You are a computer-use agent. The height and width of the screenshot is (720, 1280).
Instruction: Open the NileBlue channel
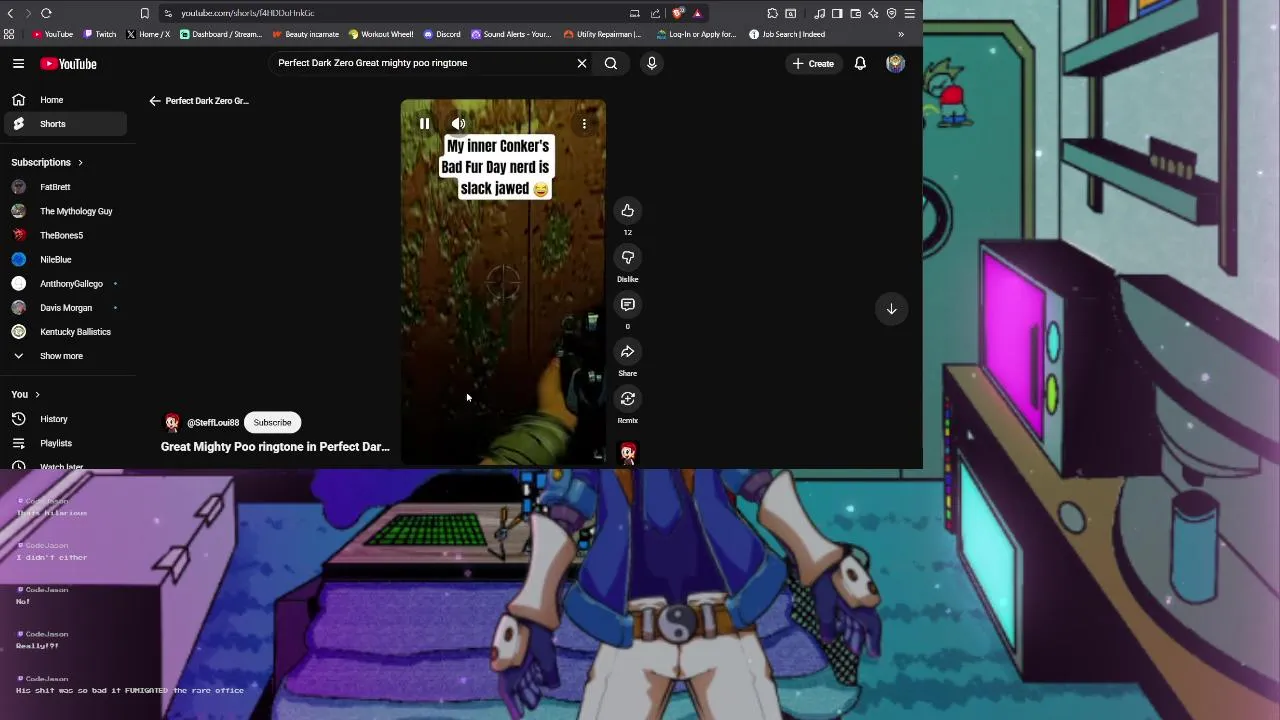65,259
